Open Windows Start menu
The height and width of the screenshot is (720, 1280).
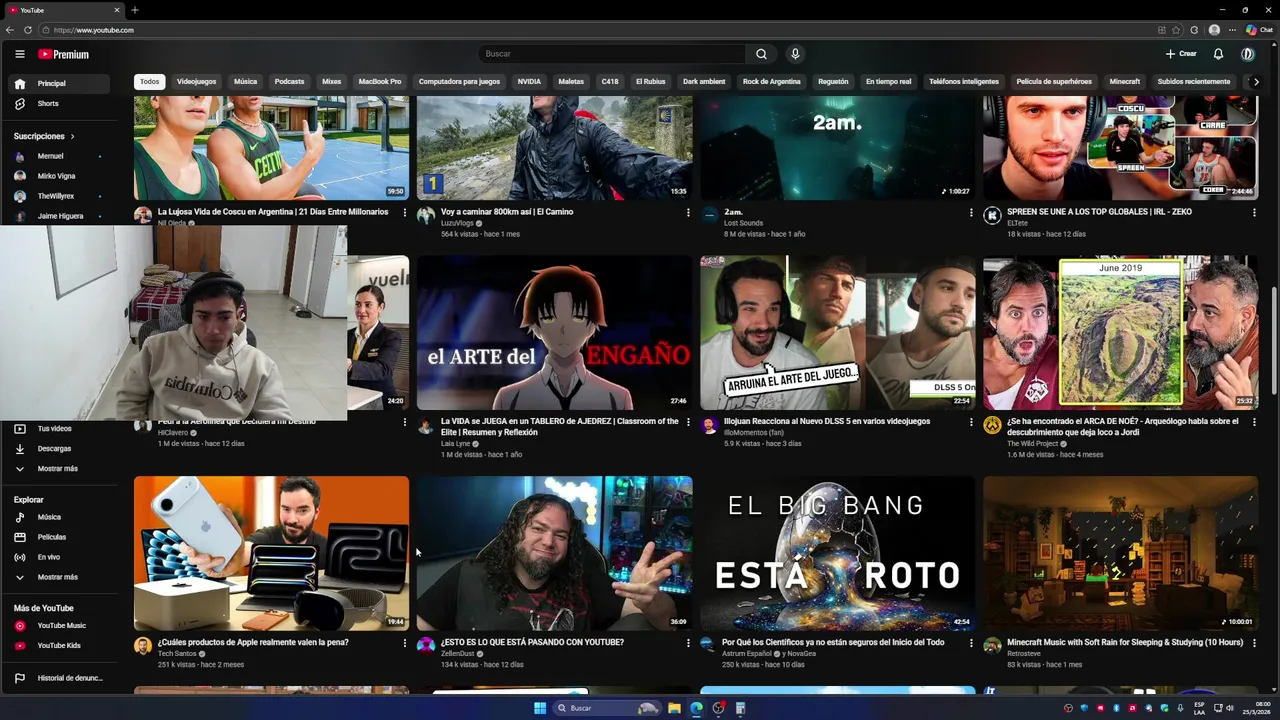pyautogui.click(x=540, y=708)
